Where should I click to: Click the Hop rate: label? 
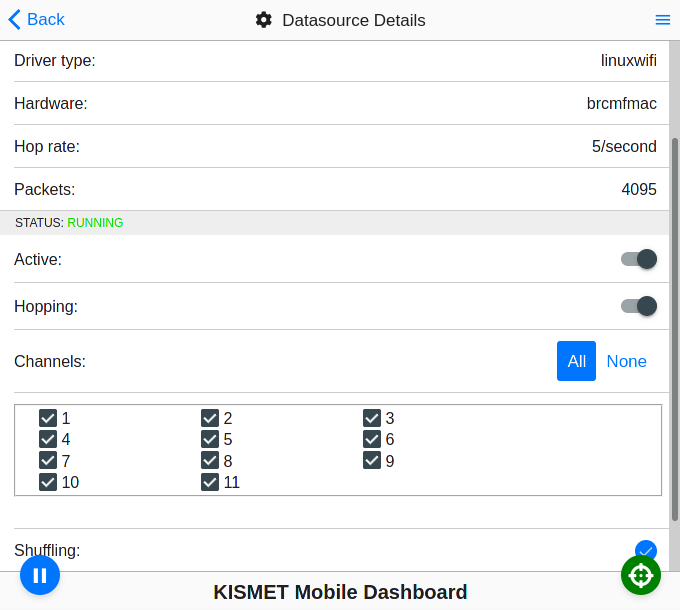47,147
